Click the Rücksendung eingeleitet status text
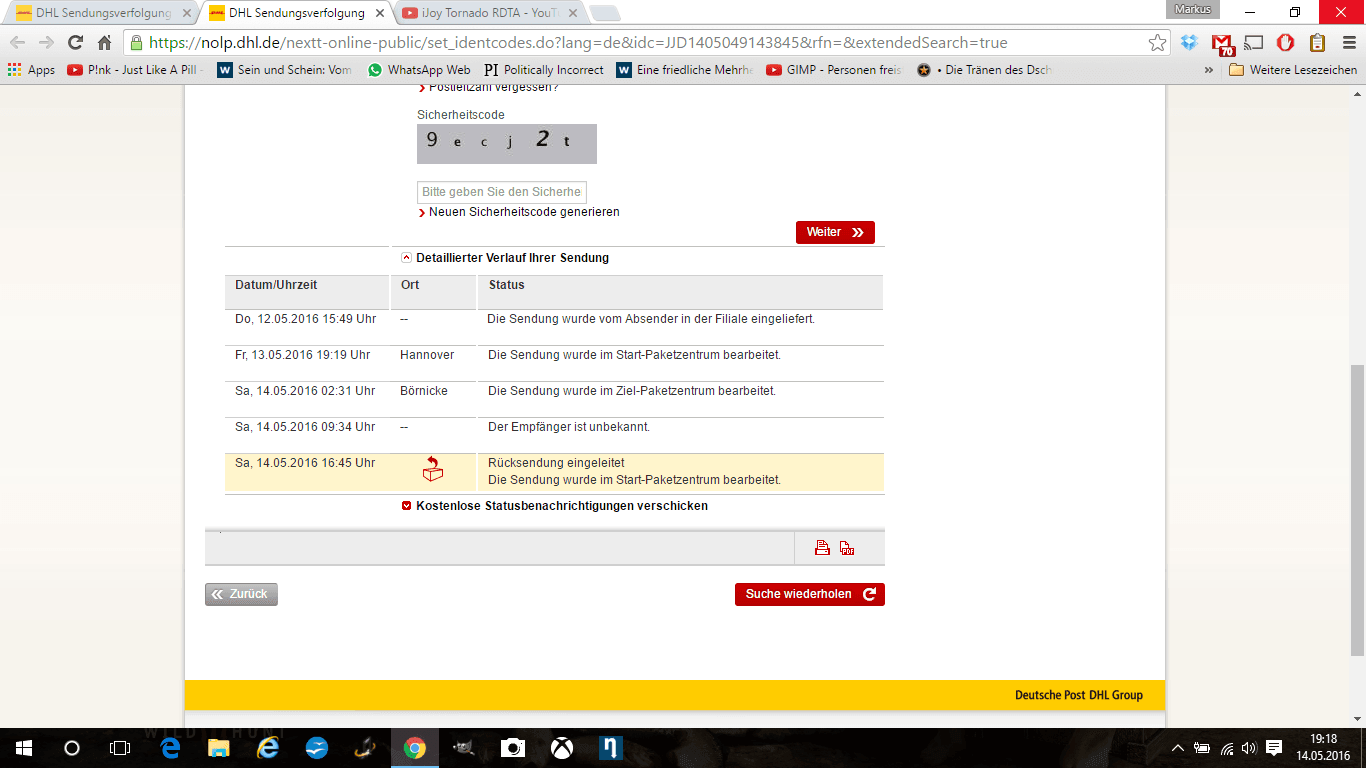Image resolution: width=1366 pixels, height=768 pixels. click(556, 463)
